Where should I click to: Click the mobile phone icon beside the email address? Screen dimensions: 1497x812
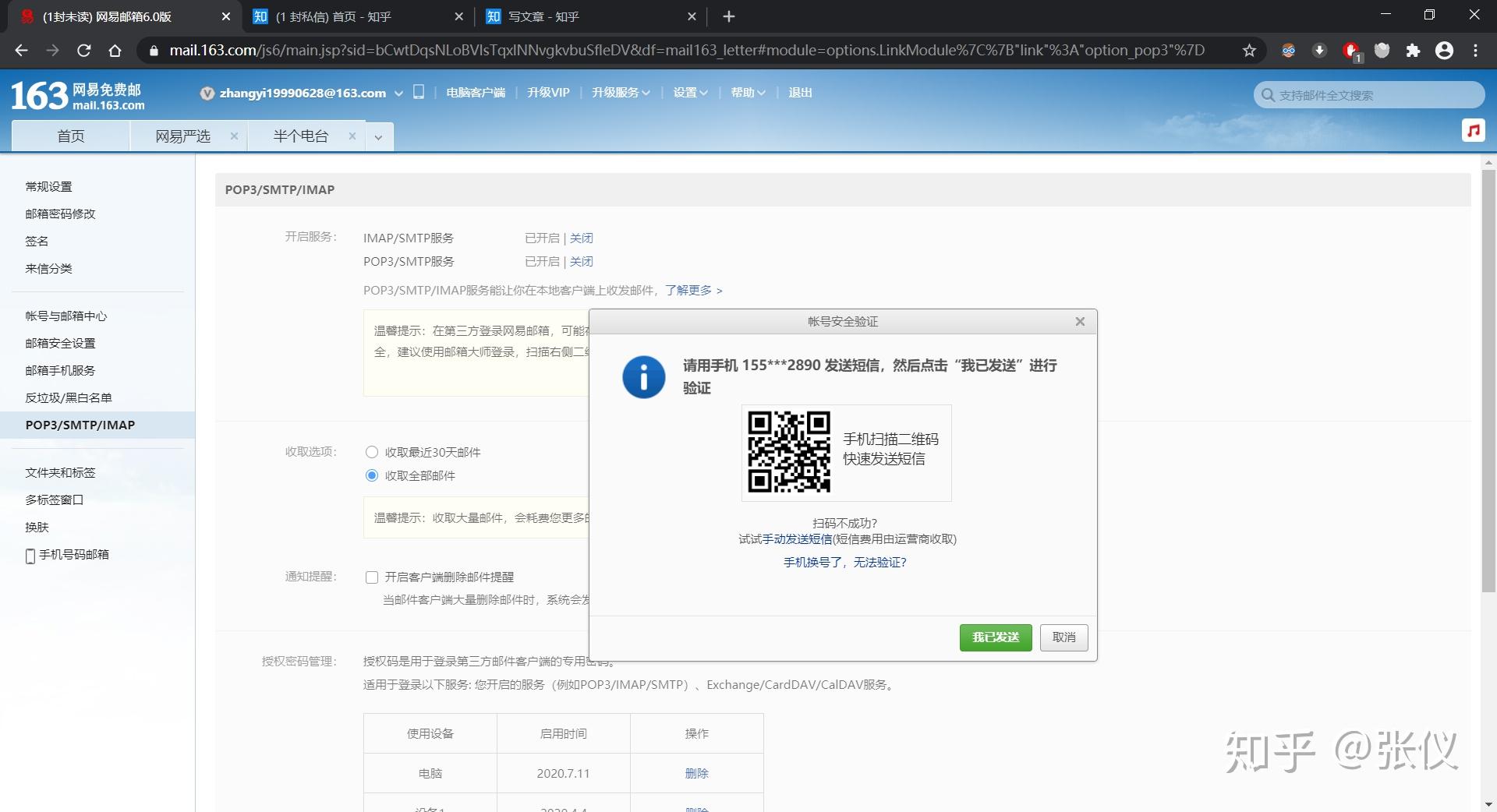(x=419, y=91)
